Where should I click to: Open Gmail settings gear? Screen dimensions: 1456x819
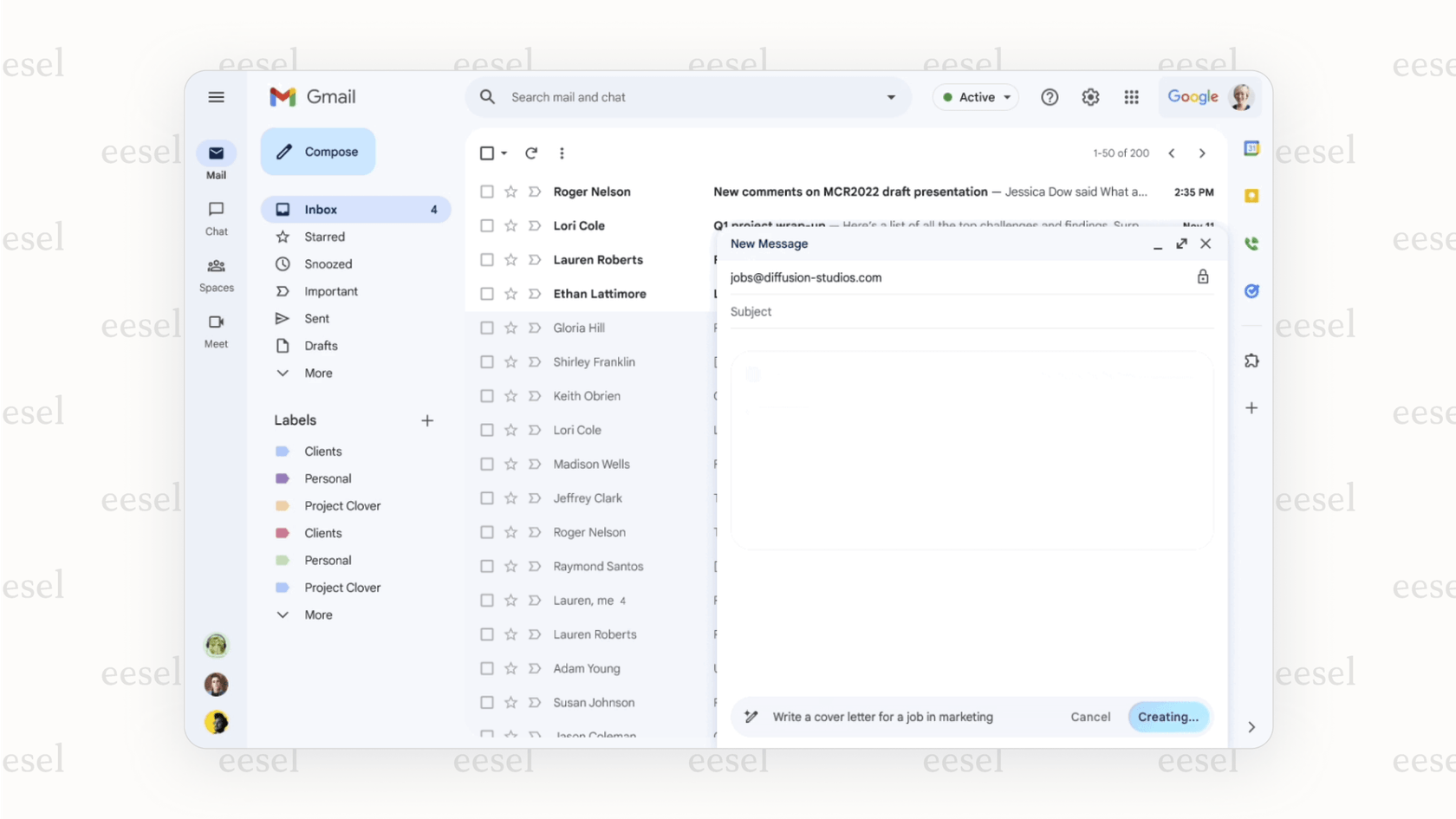coord(1090,97)
